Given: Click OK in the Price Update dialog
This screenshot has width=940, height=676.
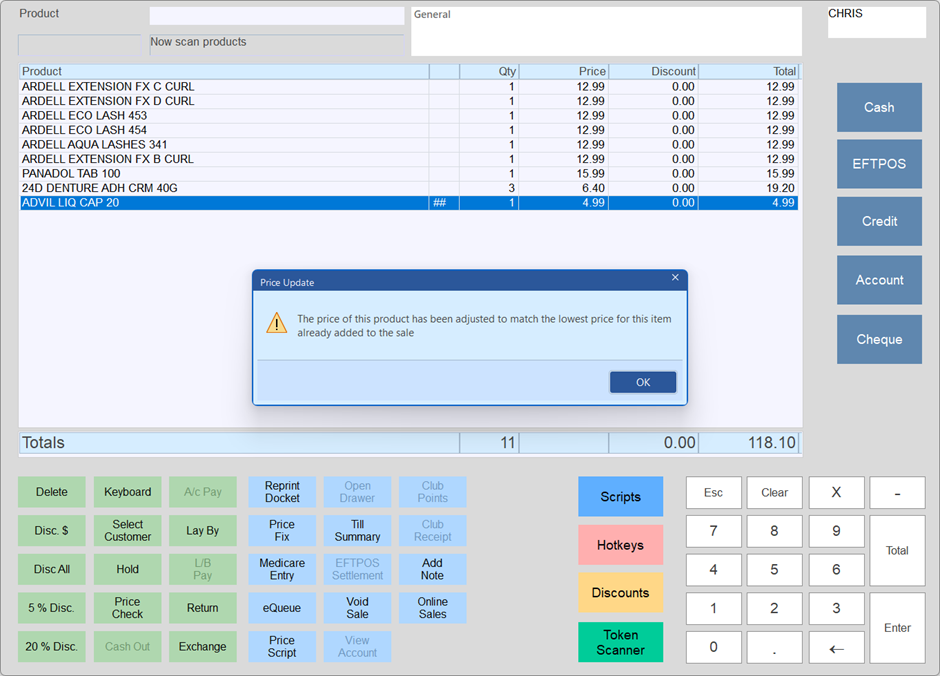Looking at the screenshot, I should (x=643, y=382).
